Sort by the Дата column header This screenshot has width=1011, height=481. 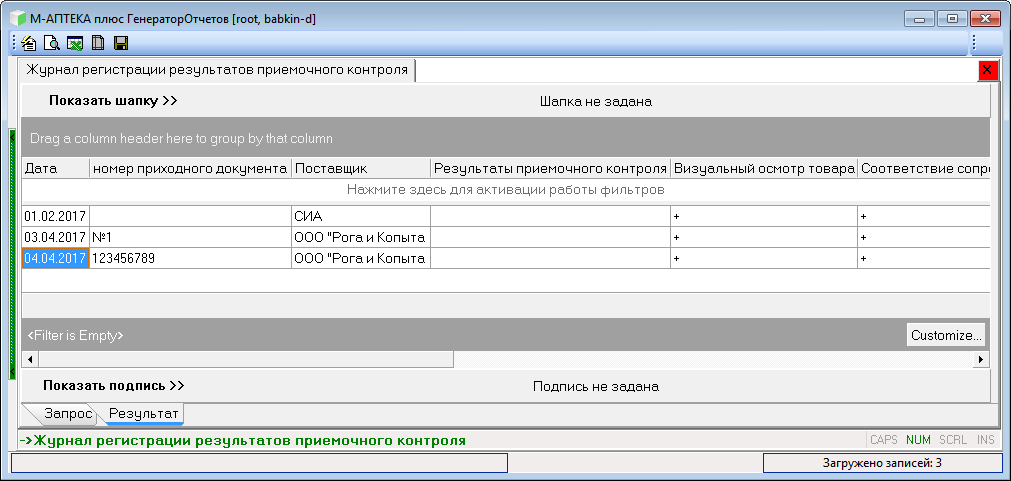[55, 168]
